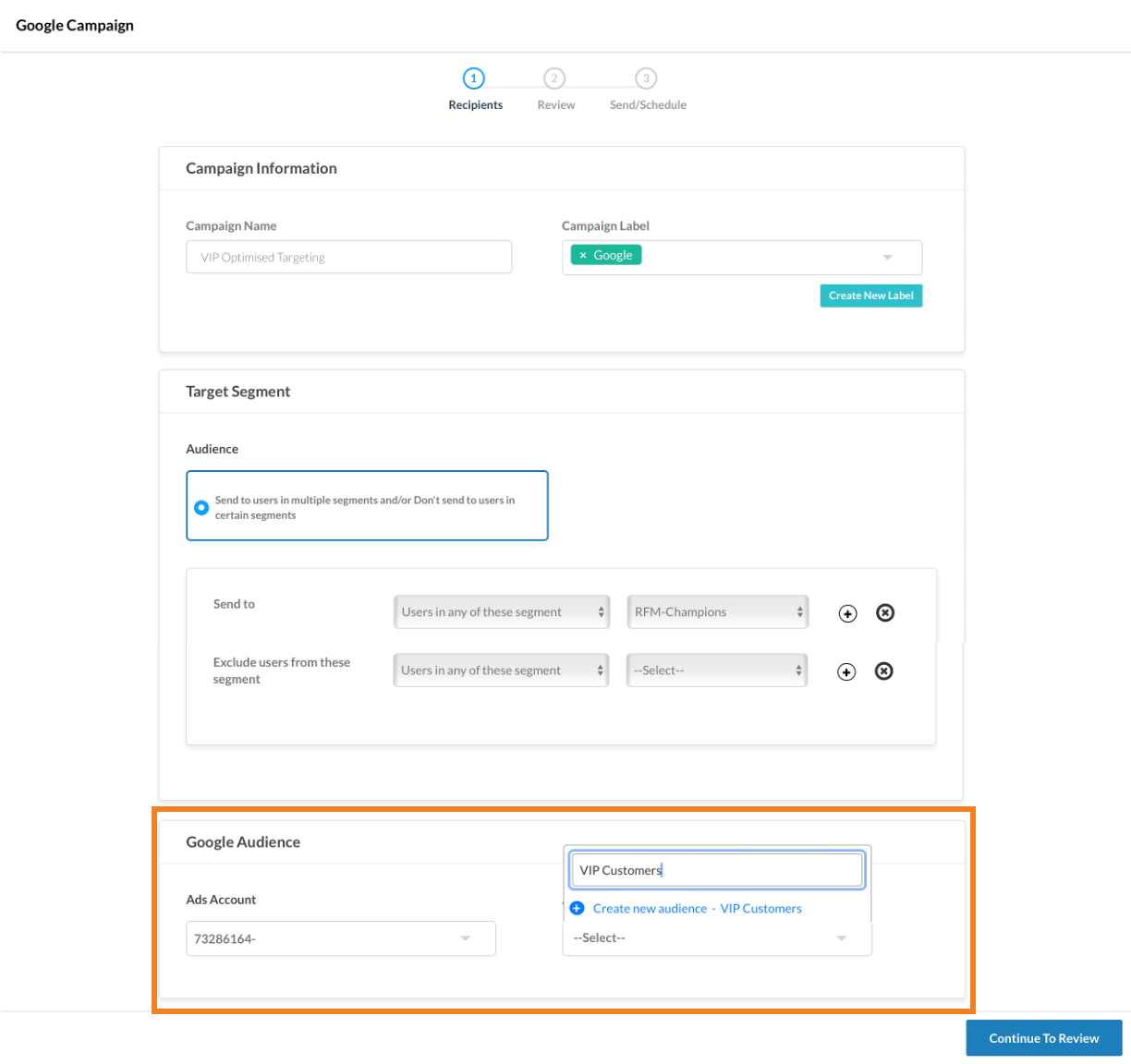Go to the Send/Schedule step
The height and width of the screenshot is (1064, 1131).
click(x=647, y=89)
